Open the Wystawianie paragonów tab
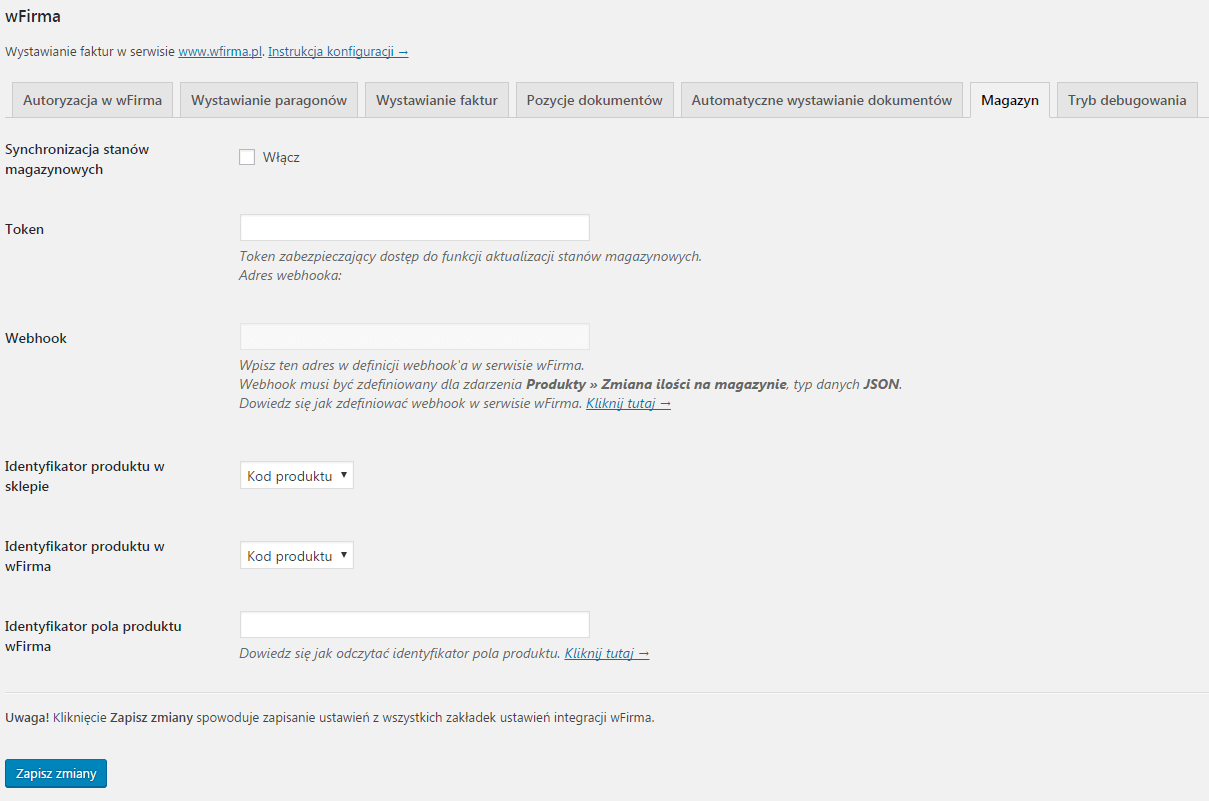This screenshot has height=801, width=1209. (269, 100)
